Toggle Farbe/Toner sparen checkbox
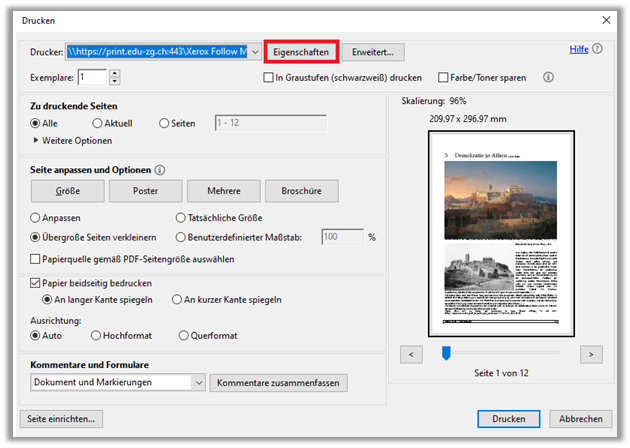Screen dimensions: 630x448 click(444, 77)
